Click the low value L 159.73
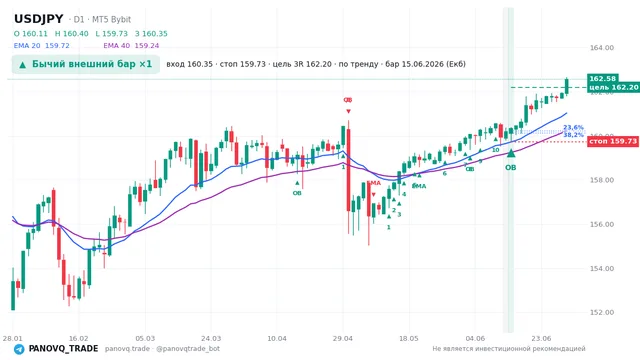 pyautogui.click(x=111, y=33)
